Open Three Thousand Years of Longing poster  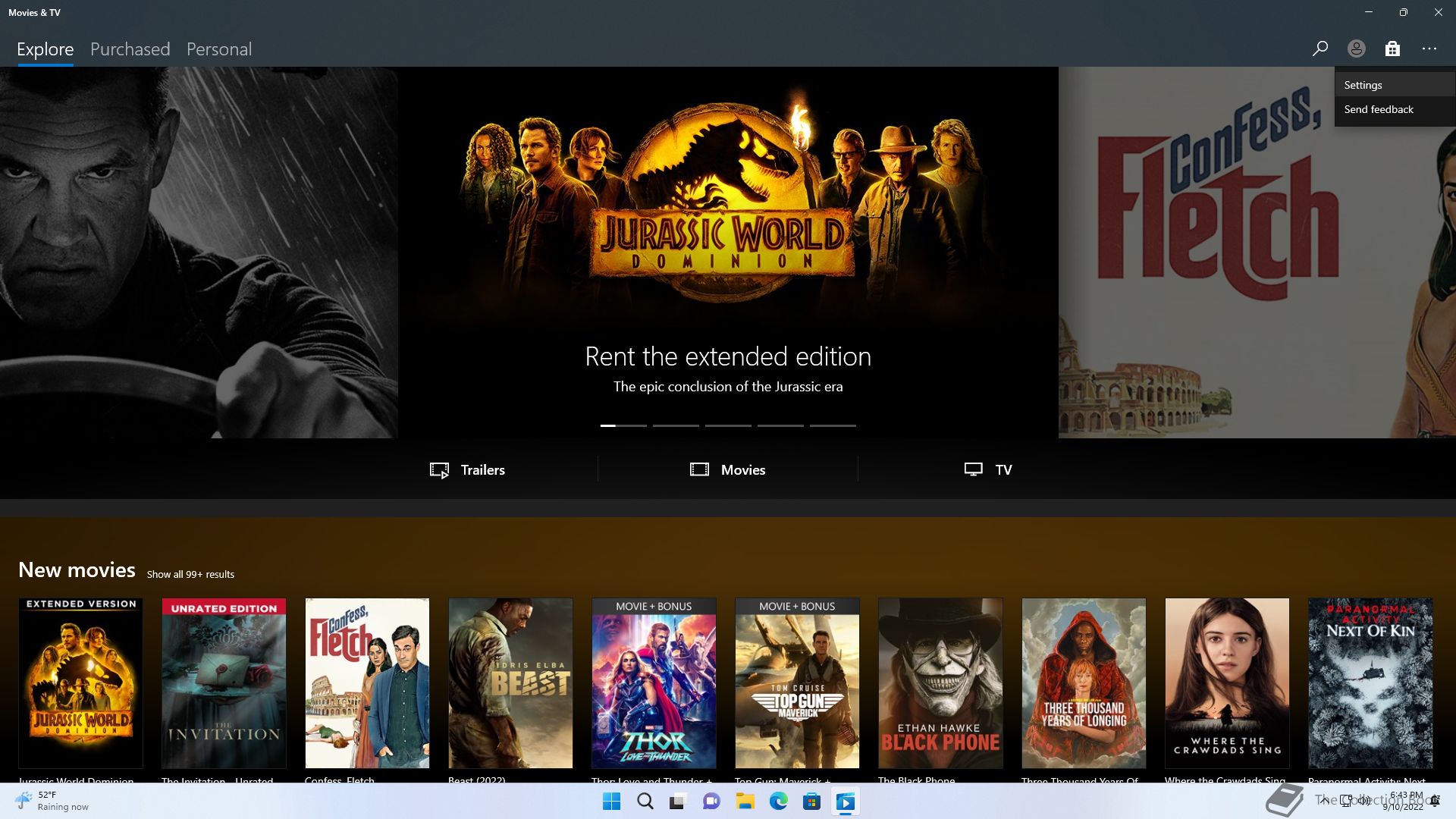(x=1084, y=682)
